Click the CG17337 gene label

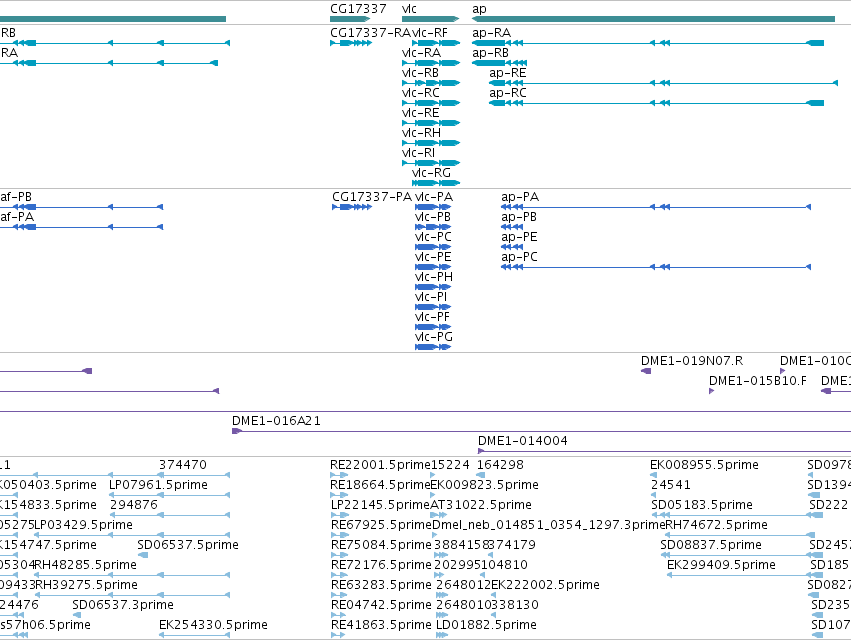click(358, 9)
